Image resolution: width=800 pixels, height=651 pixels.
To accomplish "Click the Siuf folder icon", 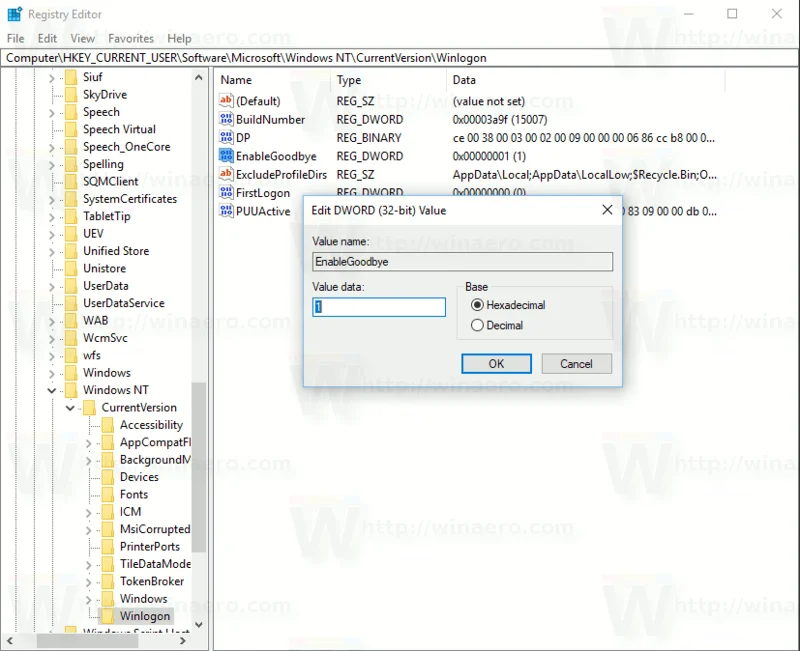I will click(x=72, y=77).
